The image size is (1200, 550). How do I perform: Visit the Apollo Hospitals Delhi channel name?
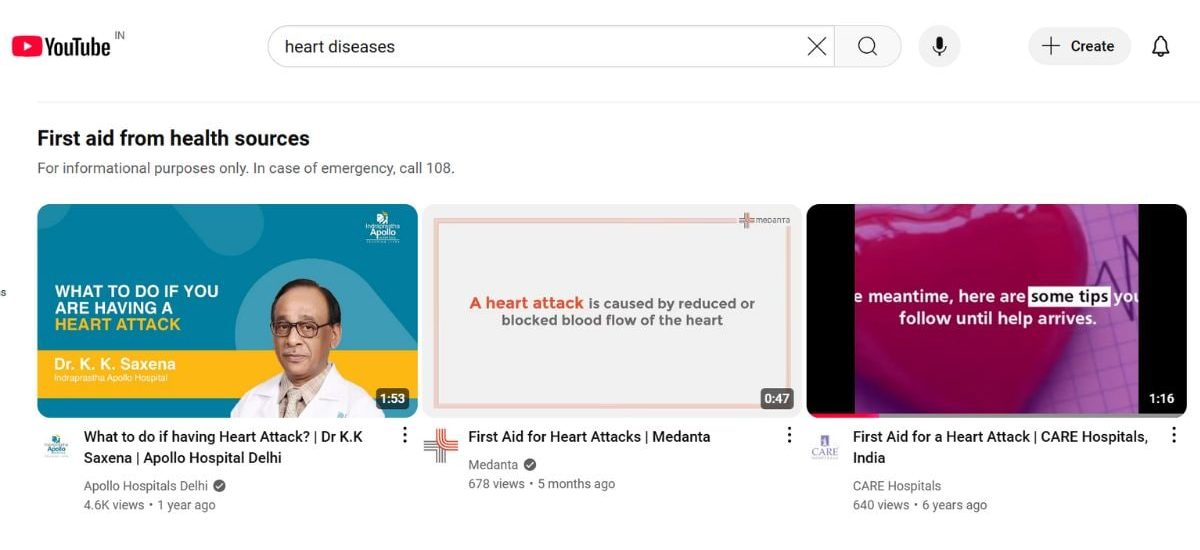click(146, 486)
